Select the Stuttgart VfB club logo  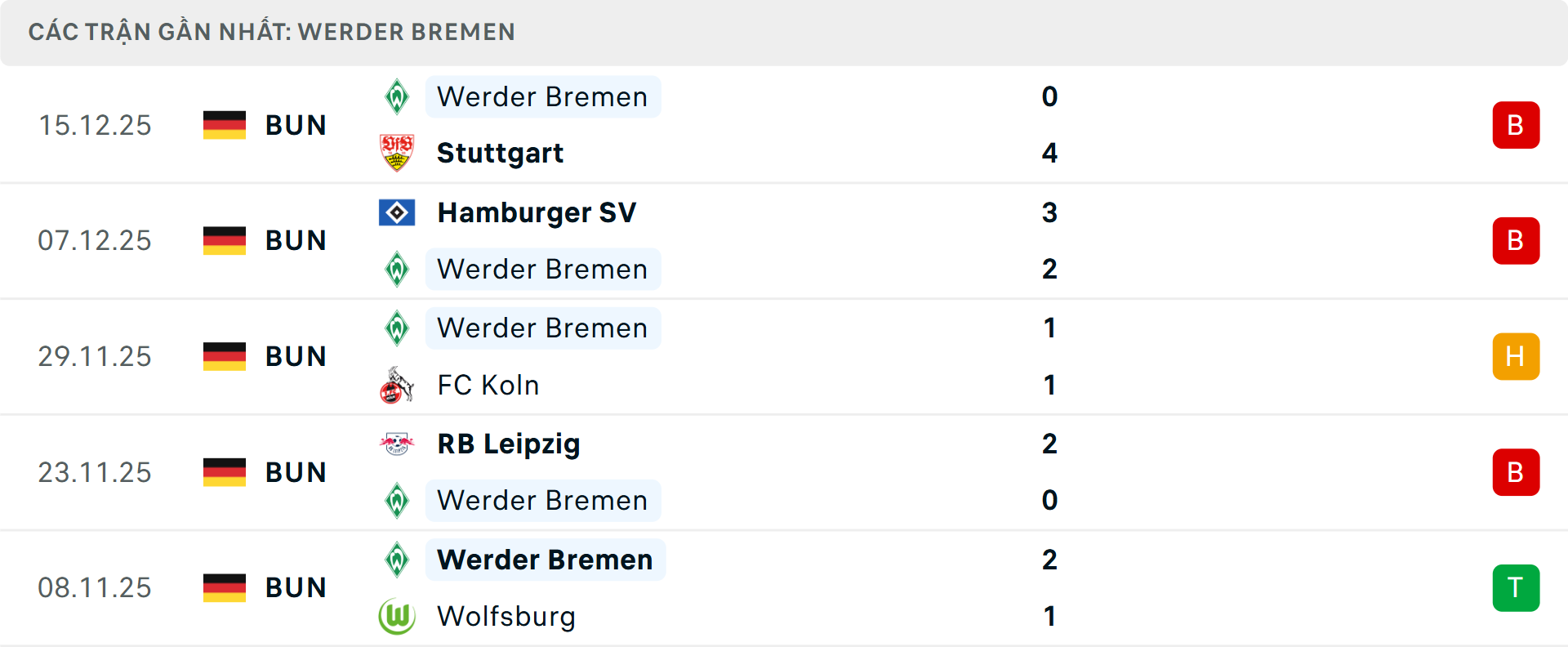point(398,153)
